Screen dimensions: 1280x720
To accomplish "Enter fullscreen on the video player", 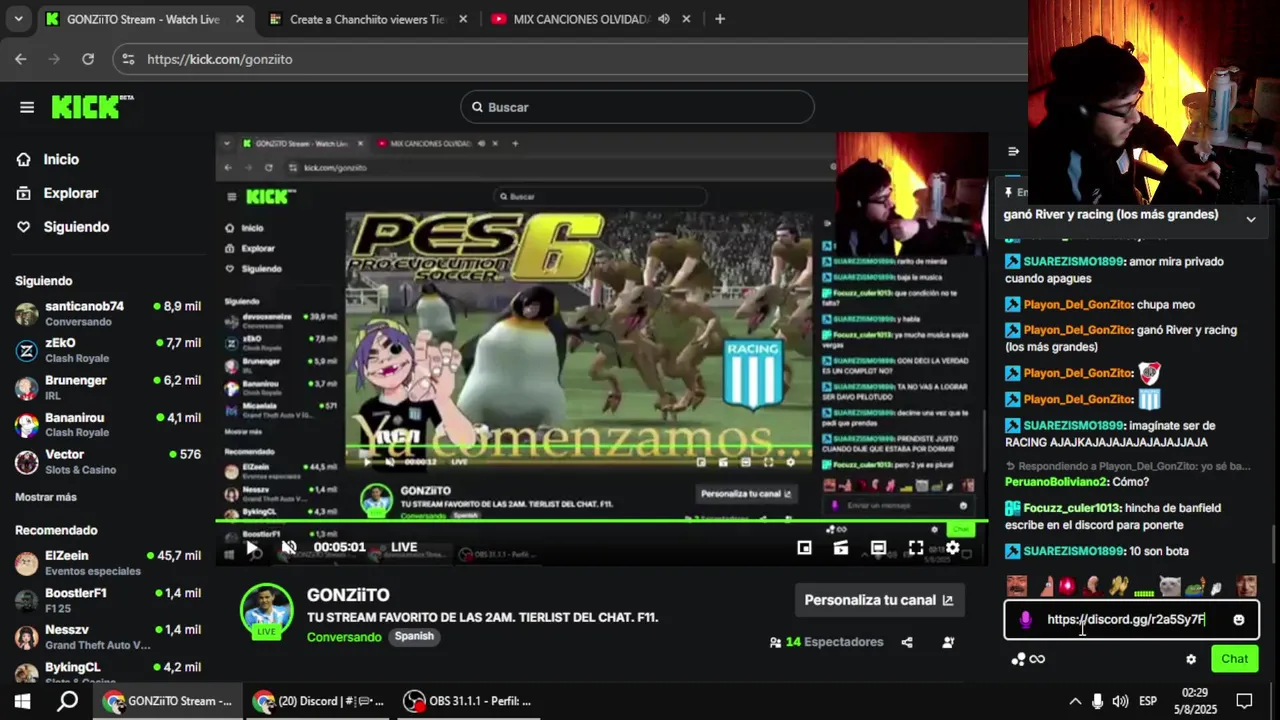I will click(x=915, y=547).
